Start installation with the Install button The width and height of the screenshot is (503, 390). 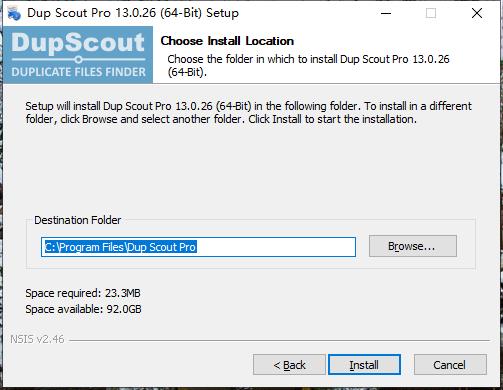coord(364,365)
